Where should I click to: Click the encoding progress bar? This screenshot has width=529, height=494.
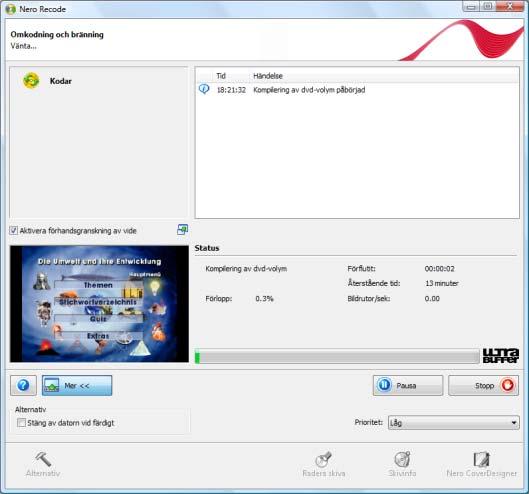[337, 357]
